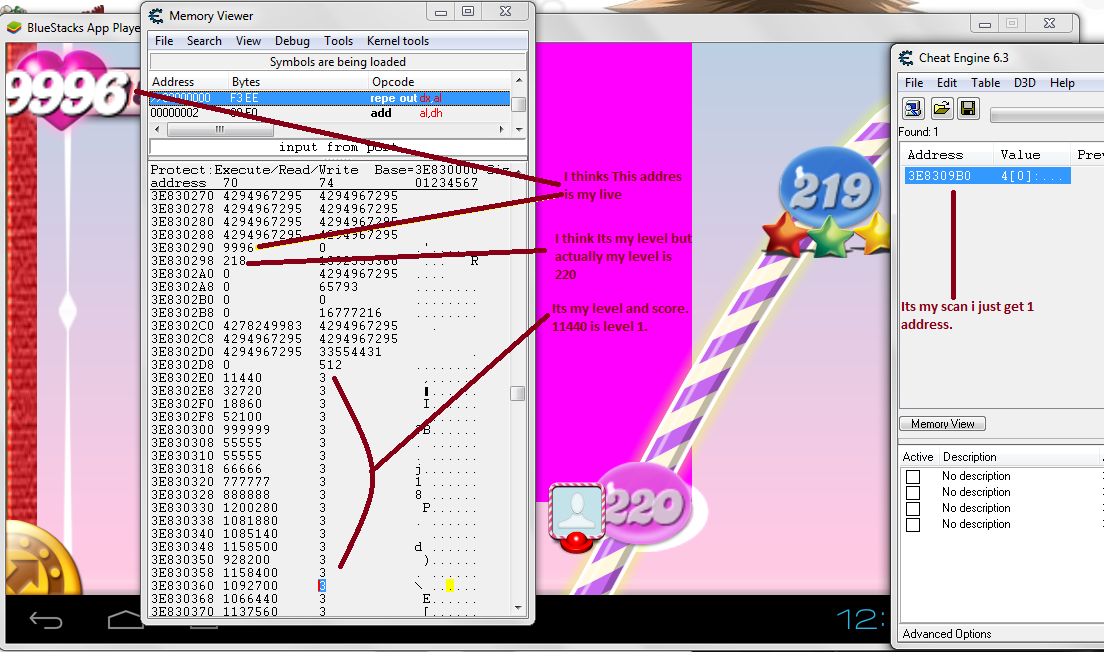This screenshot has width=1104, height=652.
Task: Click the Memory Viewer gear icon in titlebar
Action: 155,15
